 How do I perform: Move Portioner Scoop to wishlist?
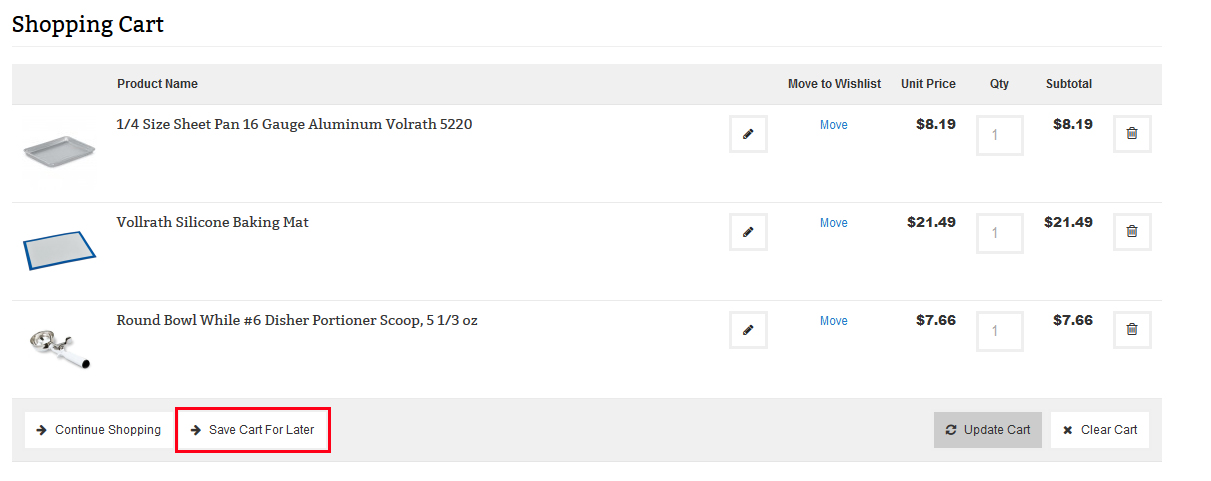(x=833, y=321)
